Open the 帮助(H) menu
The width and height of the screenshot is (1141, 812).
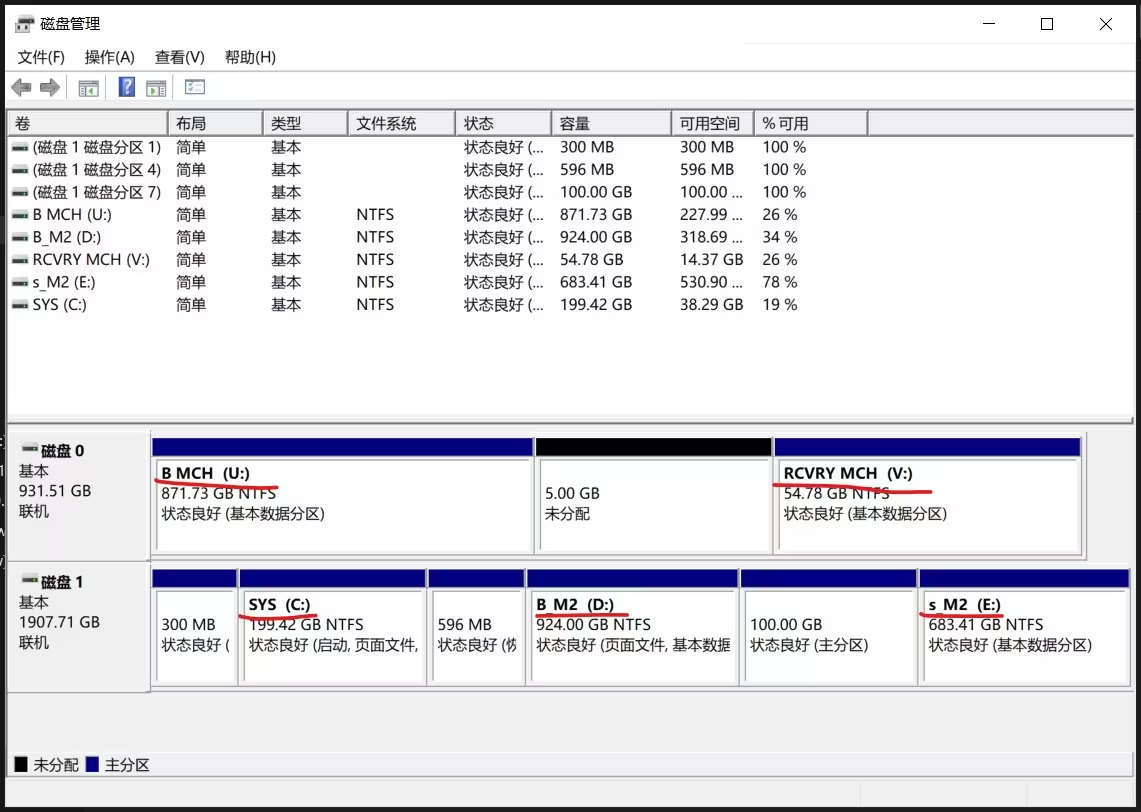pyautogui.click(x=249, y=57)
